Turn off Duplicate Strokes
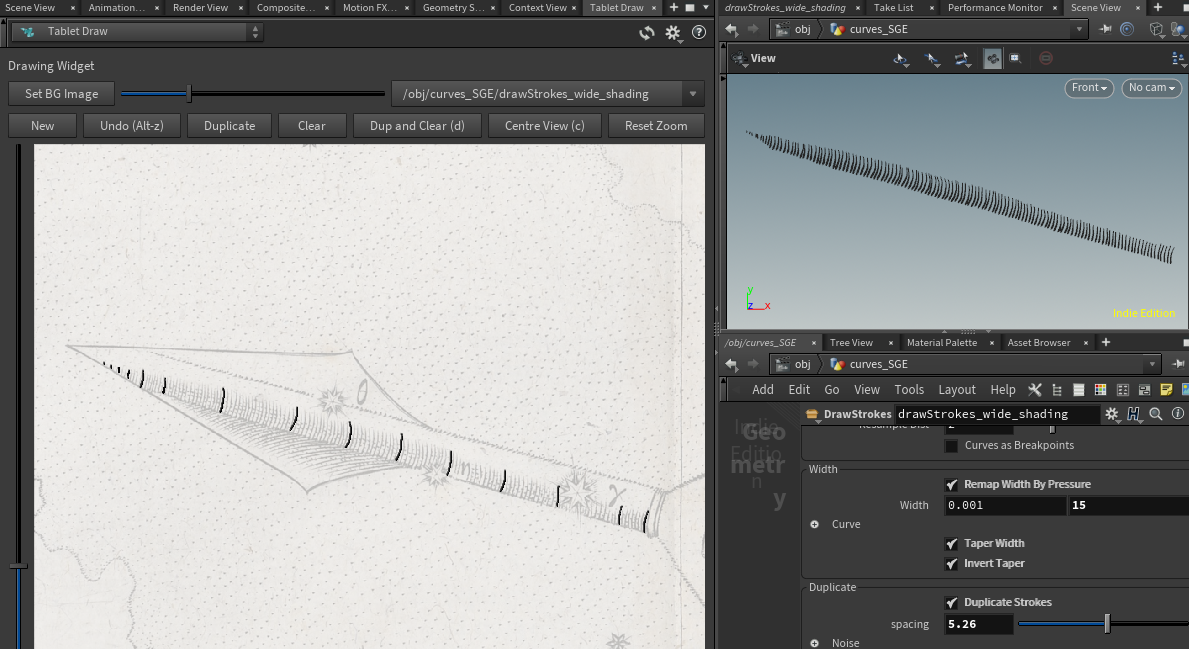 point(951,602)
